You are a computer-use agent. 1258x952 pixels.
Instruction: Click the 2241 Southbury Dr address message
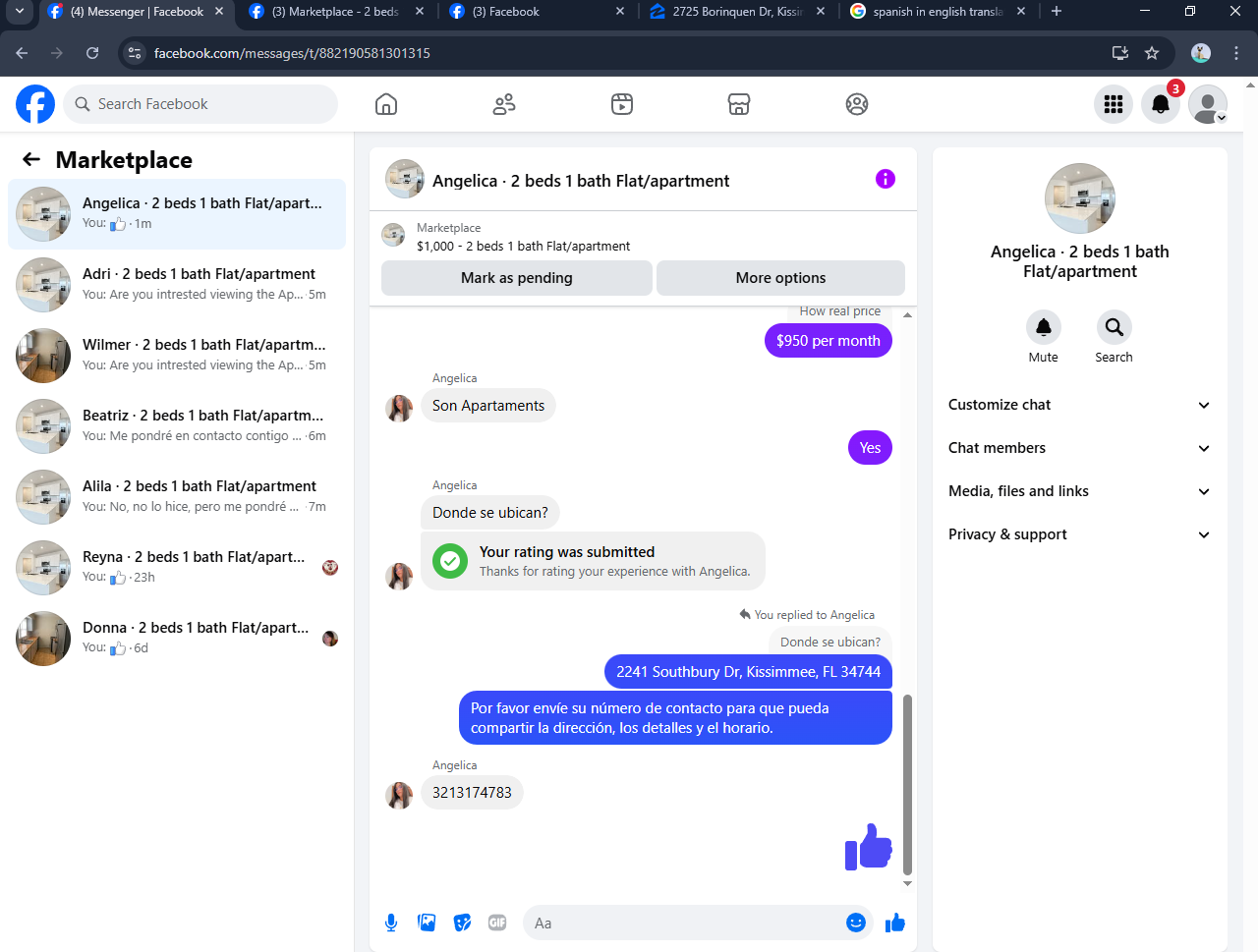(x=748, y=672)
